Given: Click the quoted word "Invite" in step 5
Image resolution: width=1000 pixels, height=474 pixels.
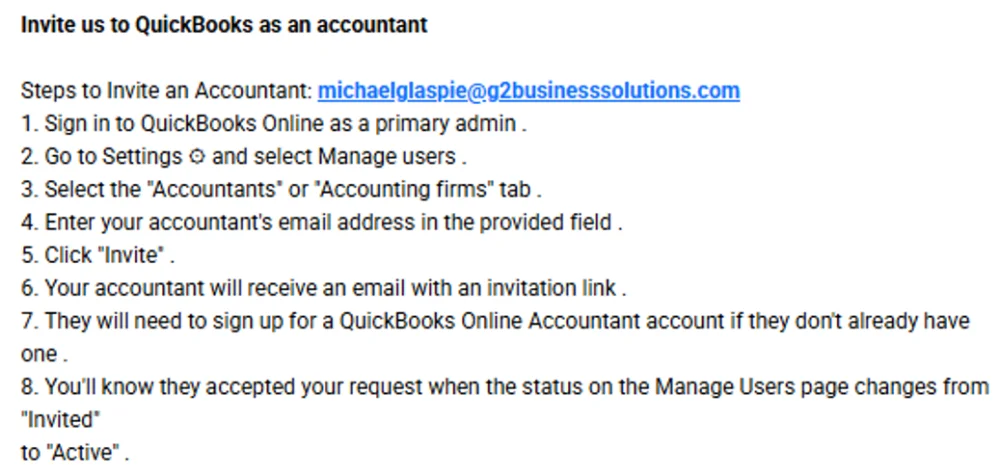Looking at the screenshot, I should click(135, 255).
